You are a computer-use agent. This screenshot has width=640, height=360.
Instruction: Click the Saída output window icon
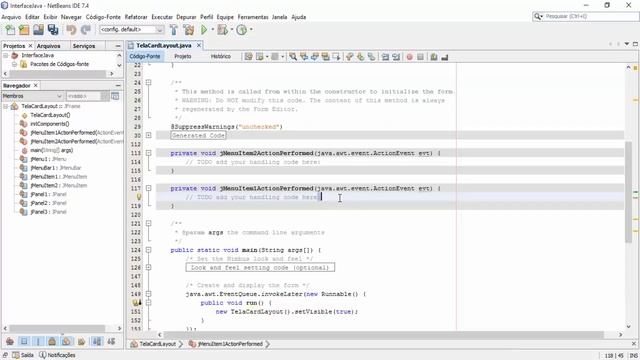click(x=16, y=355)
